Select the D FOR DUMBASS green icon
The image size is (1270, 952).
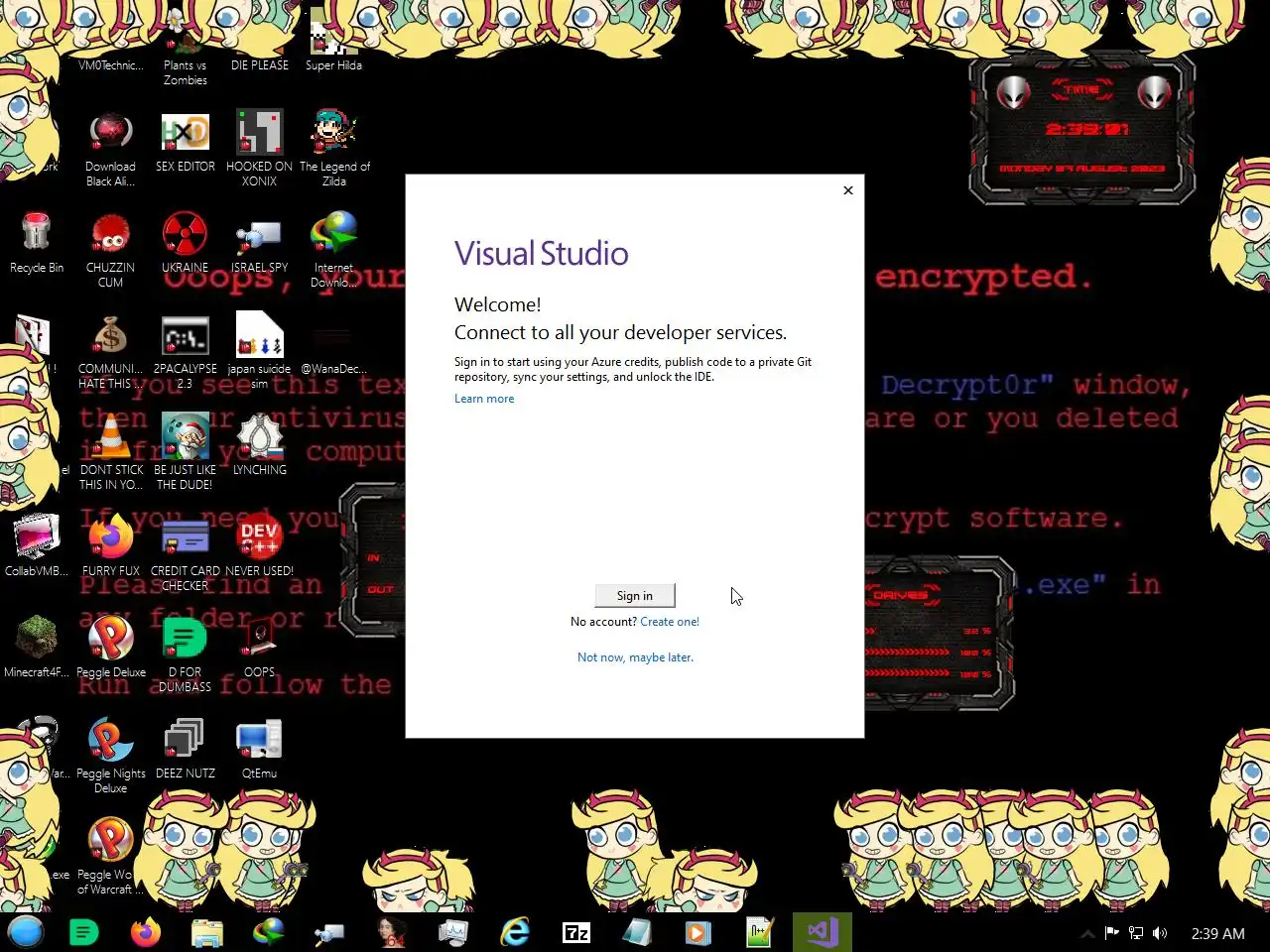coord(185,654)
